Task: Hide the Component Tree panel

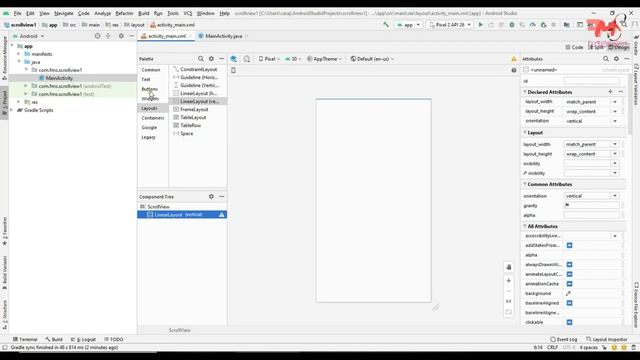Action: click(x=222, y=196)
